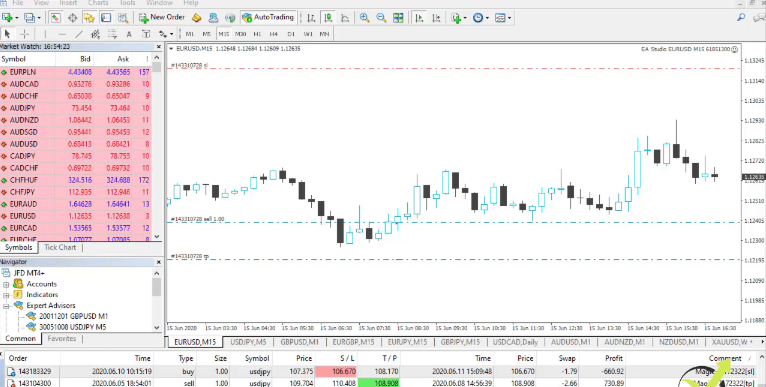Toggle the Navigator panel star-folder icon
Image resolution: width=766 pixels, height=387 pixels.
point(89,18)
